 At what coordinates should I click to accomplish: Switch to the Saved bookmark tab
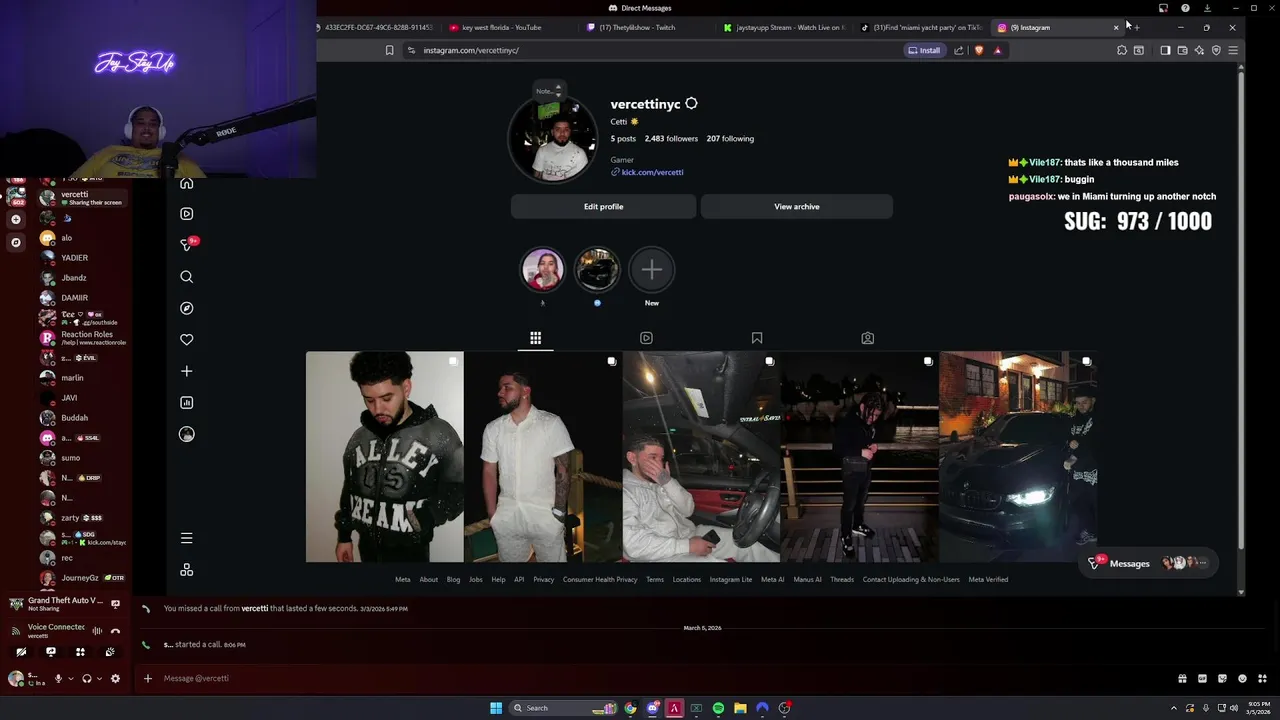tap(757, 338)
